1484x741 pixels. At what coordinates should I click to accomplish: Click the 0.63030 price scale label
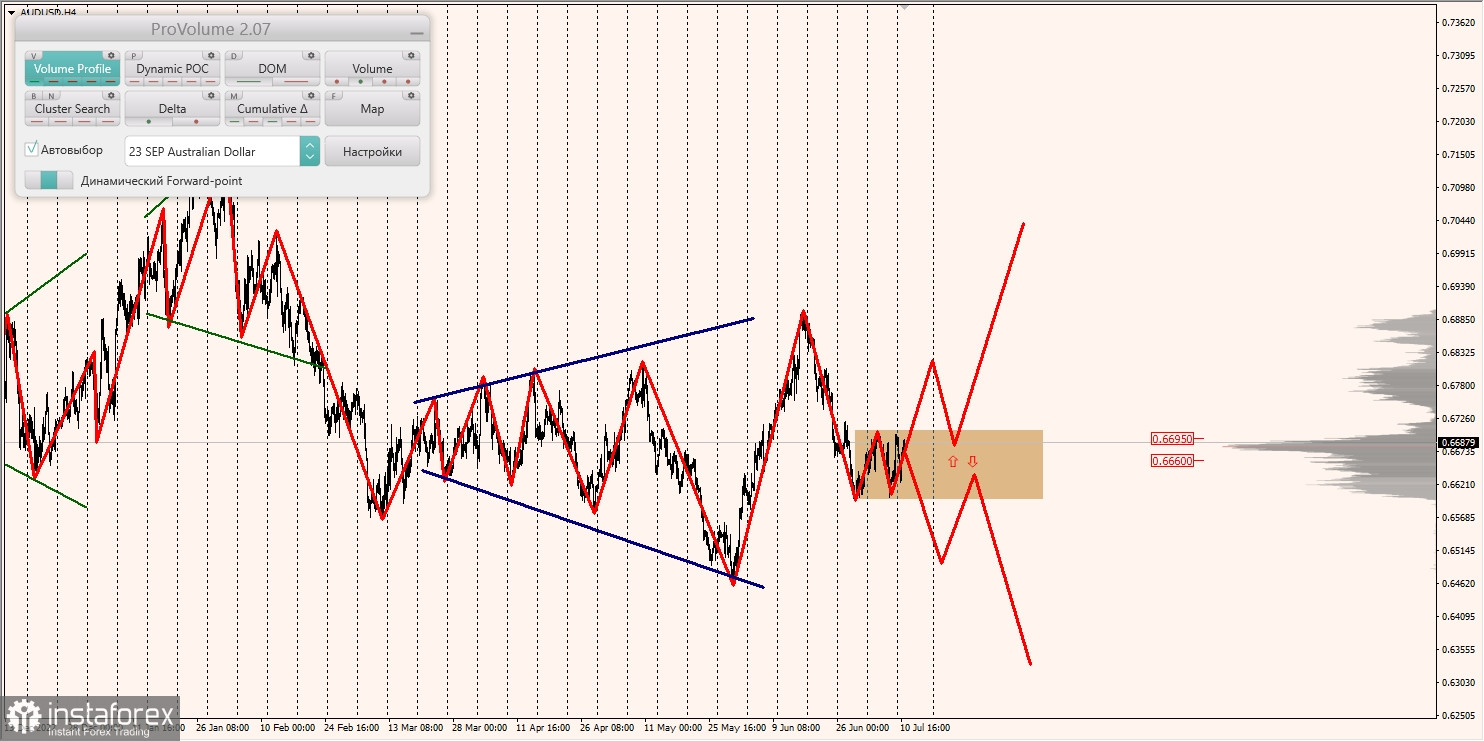tap(1460, 682)
